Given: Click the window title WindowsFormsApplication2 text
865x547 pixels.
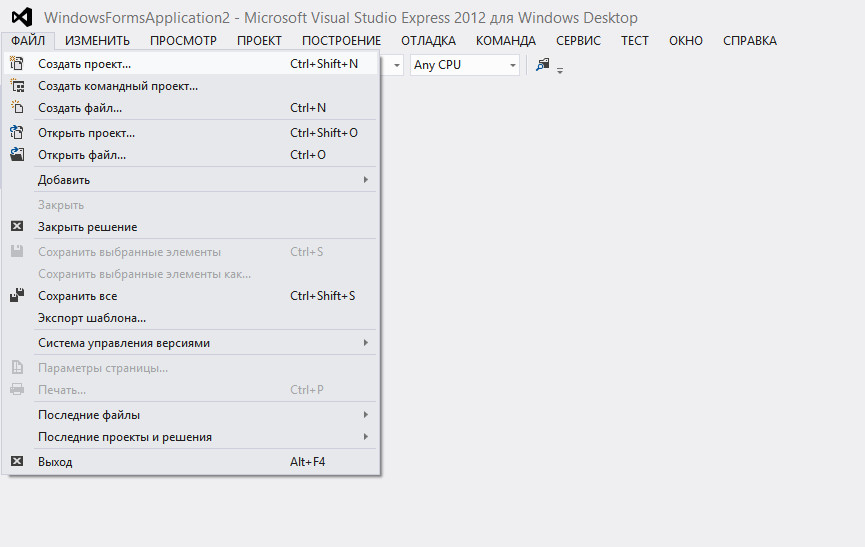Looking at the screenshot, I should [x=137, y=18].
